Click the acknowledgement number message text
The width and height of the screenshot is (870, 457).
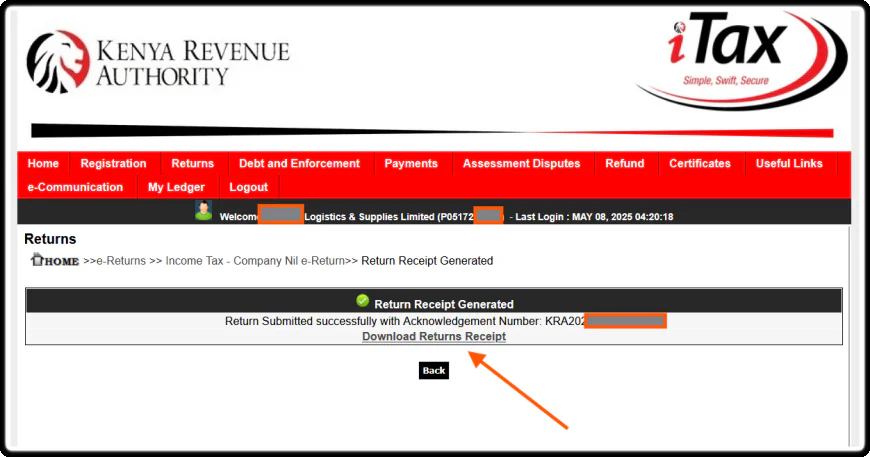click(x=404, y=321)
